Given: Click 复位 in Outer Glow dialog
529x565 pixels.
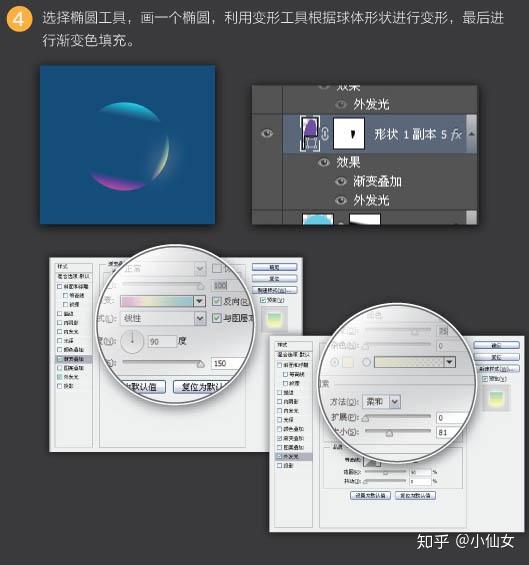Looking at the screenshot, I should [497, 357].
